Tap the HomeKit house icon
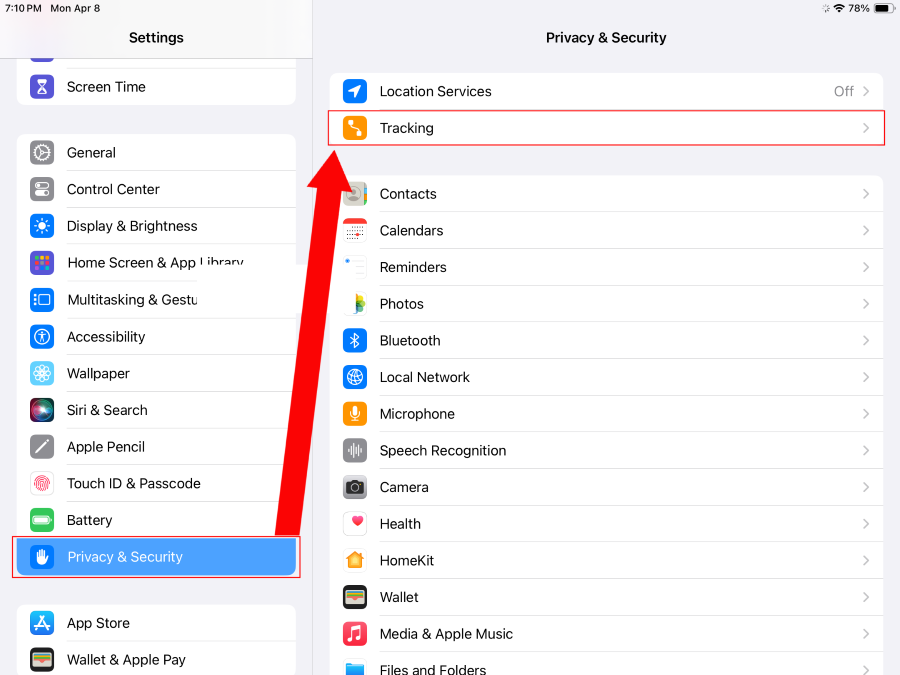The width and height of the screenshot is (900, 675). [355, 560]
